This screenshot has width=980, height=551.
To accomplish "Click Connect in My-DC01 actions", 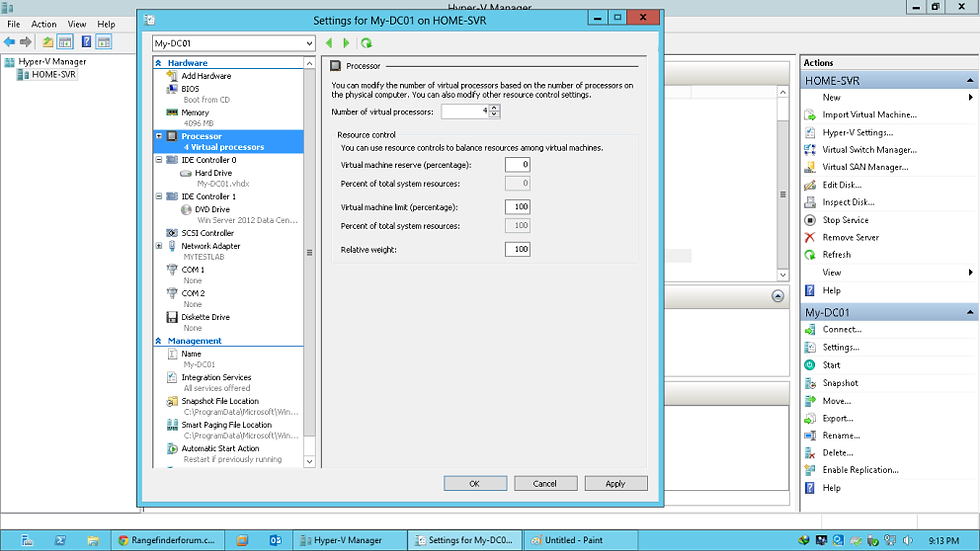I will coord(842,329).
